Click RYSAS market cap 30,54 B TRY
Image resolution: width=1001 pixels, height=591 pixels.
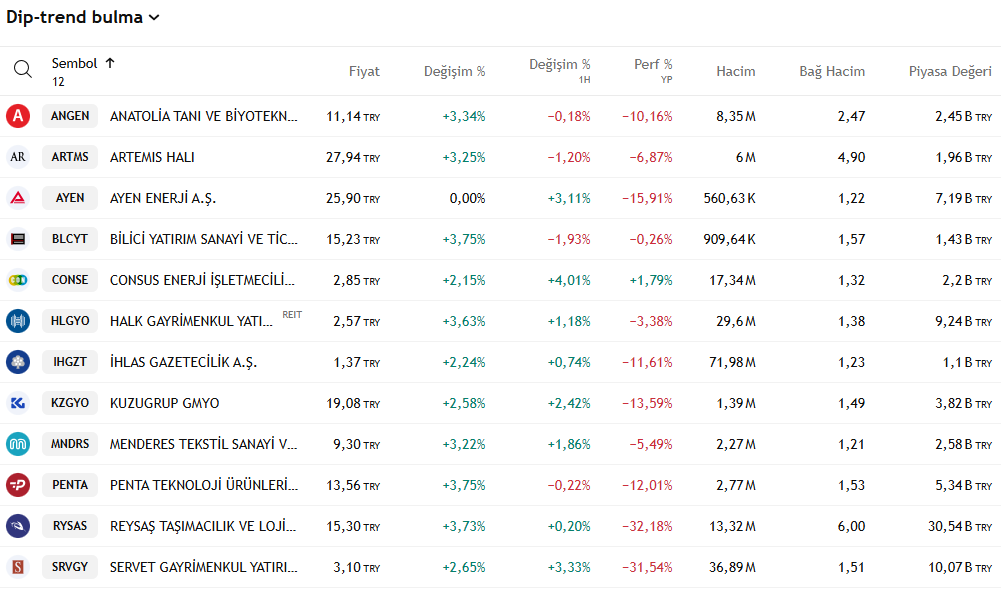click(x=960, y=527)
